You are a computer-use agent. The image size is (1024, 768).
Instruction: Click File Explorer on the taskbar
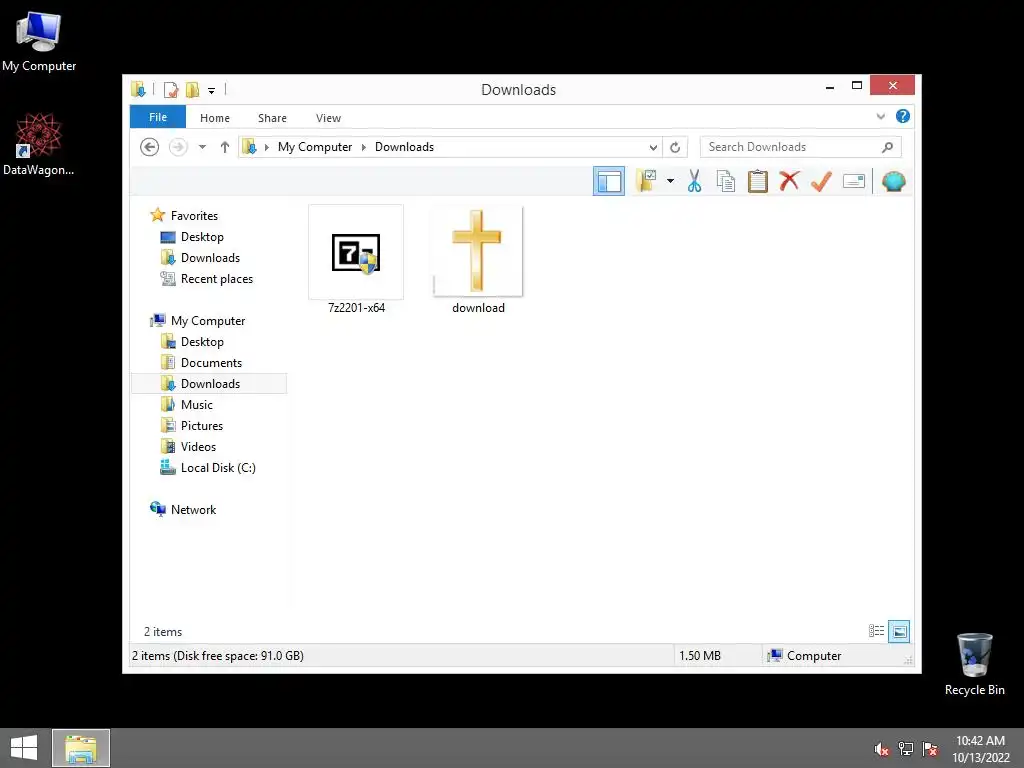click(81, 748)
